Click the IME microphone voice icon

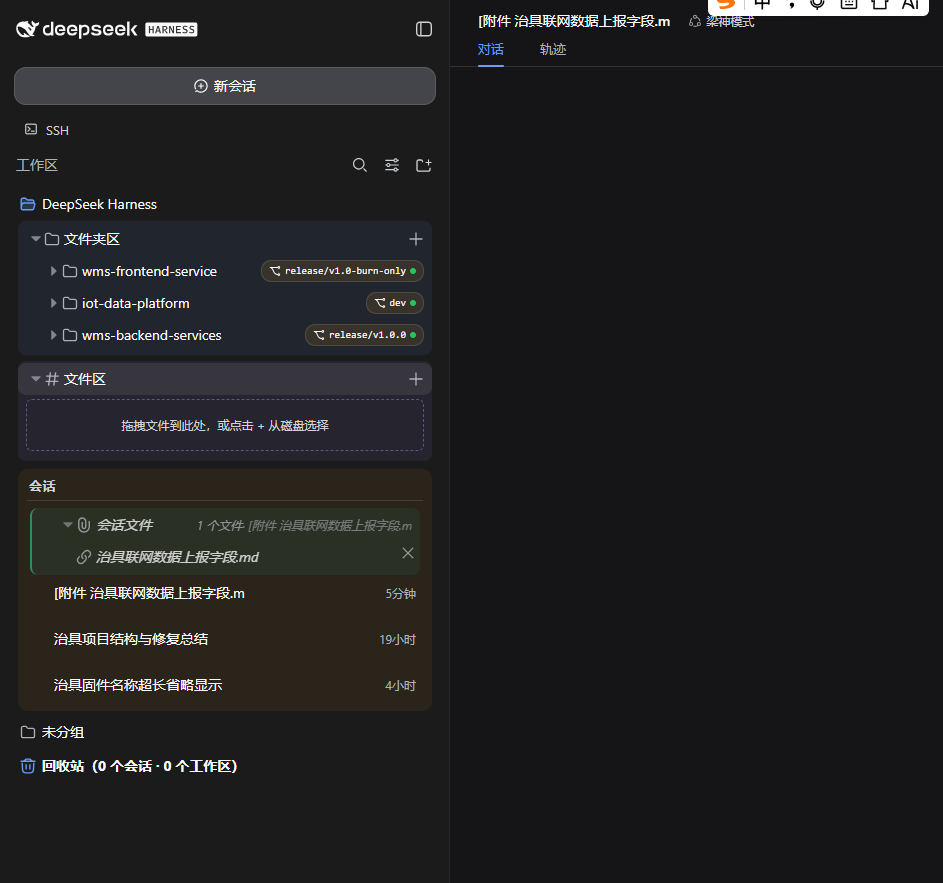click(817, 4)
